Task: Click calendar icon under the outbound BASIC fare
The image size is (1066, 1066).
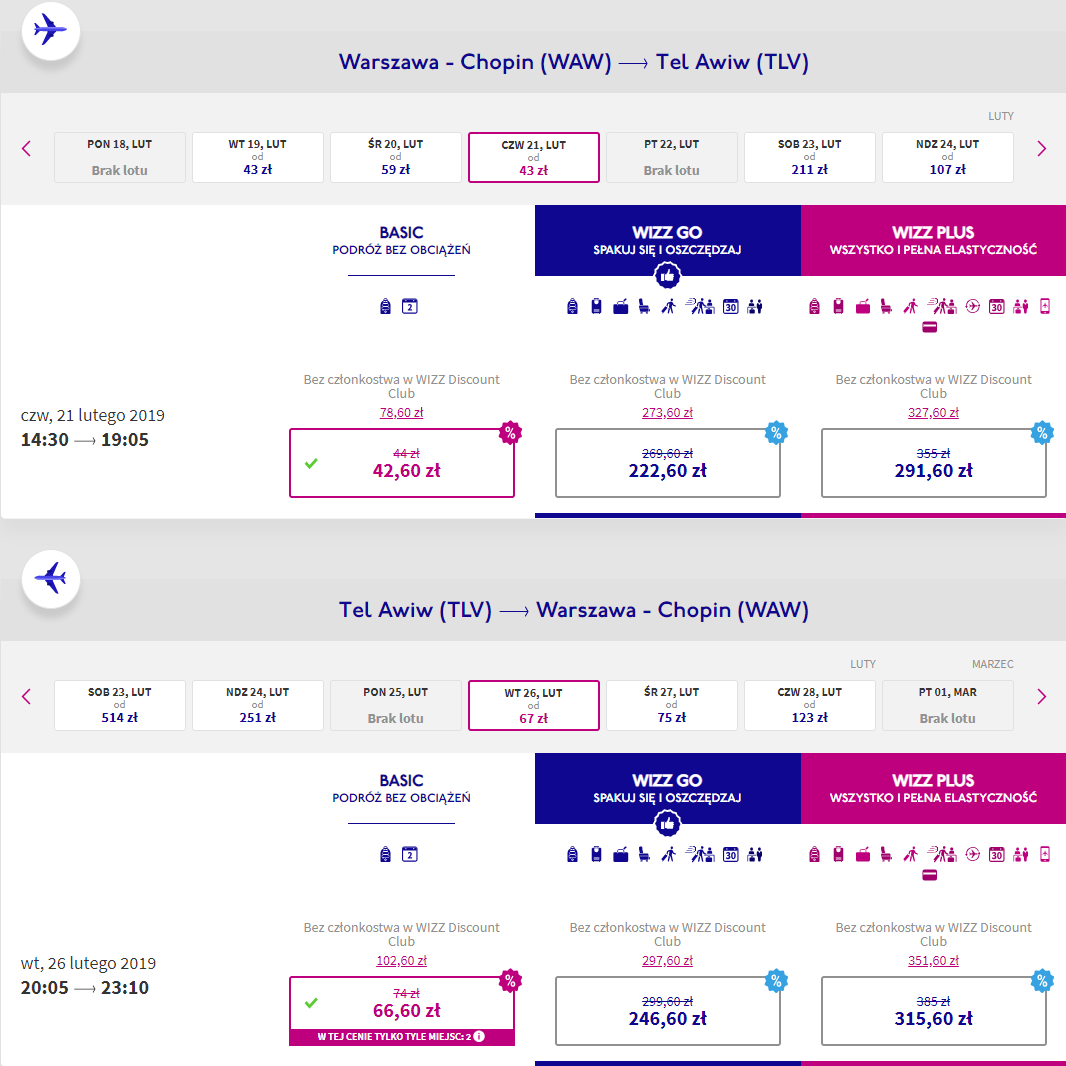Action: (x=409, y=306)
